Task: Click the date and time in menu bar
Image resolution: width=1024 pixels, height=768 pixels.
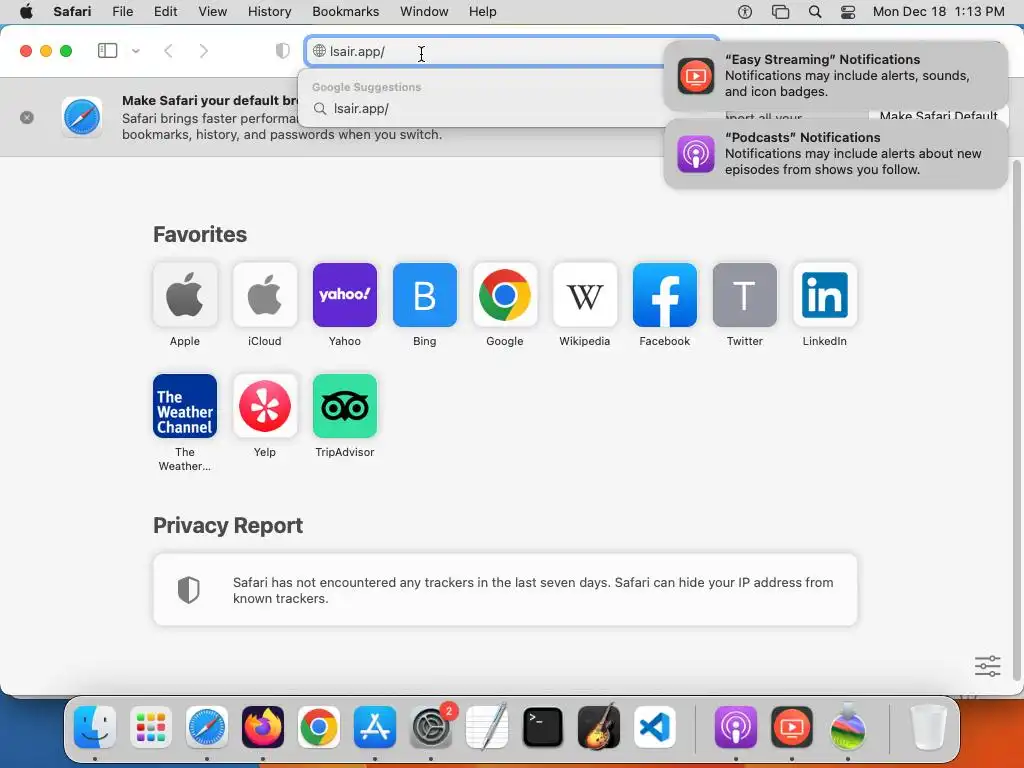Action: 938,12
